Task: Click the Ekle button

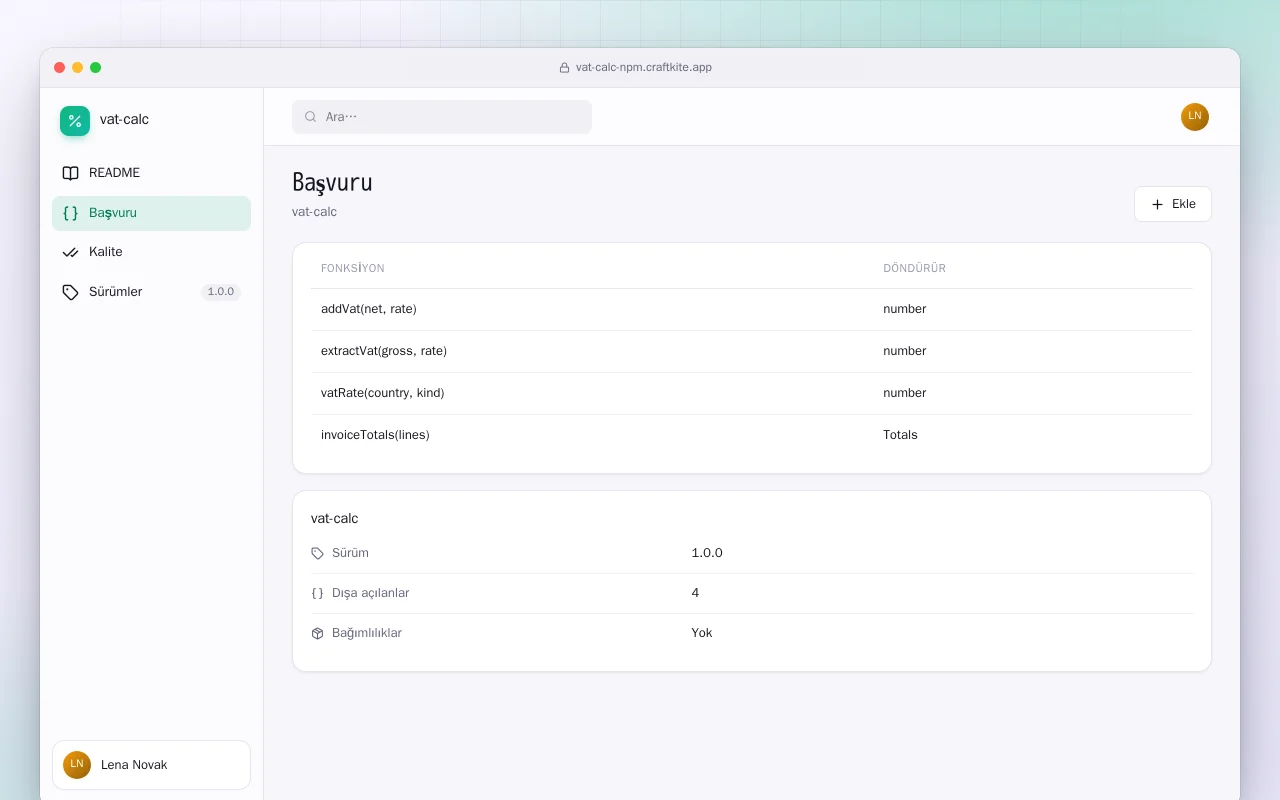Action: tap(1173, 204)
